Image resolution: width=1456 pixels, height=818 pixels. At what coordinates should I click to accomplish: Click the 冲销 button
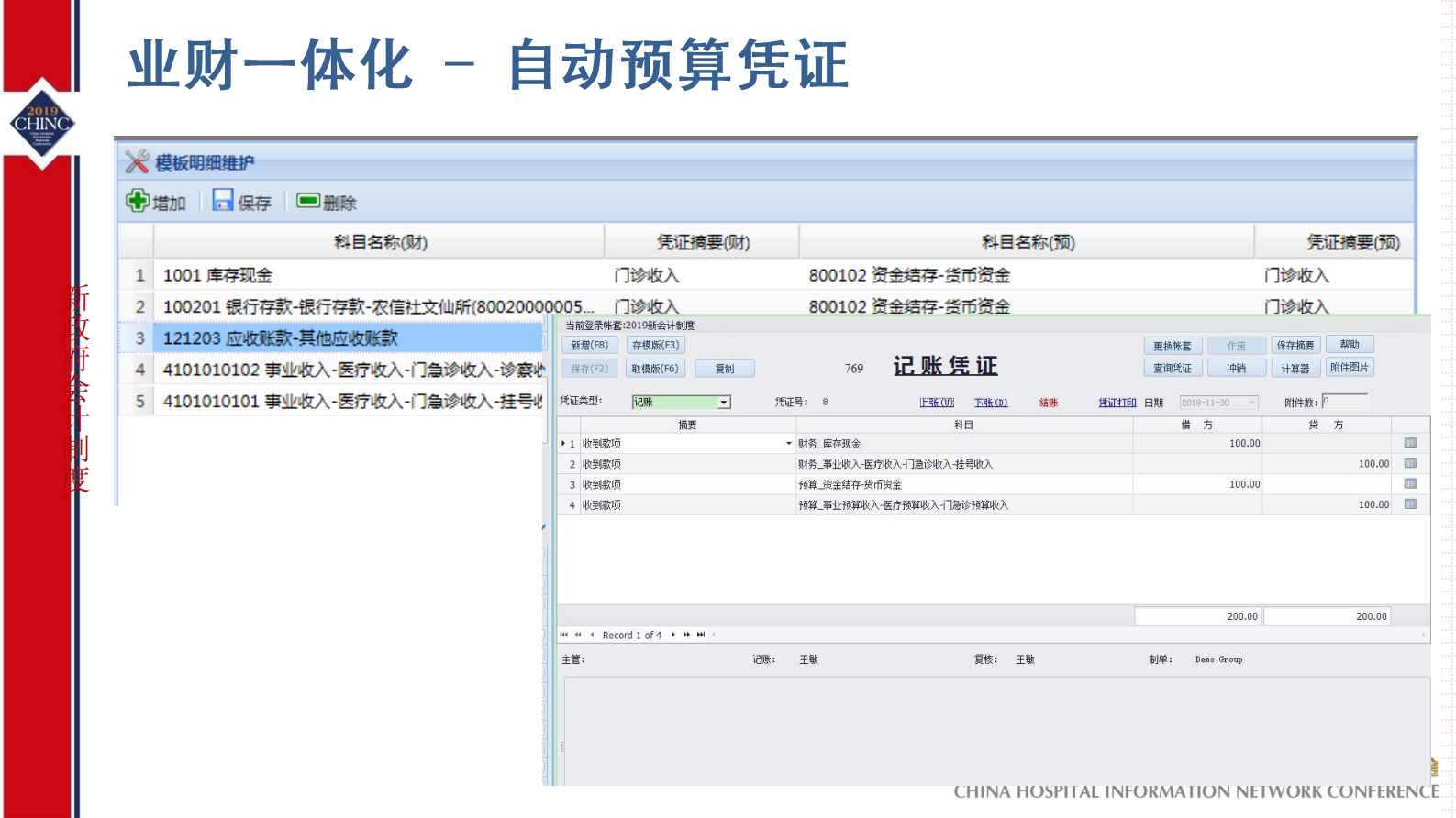coord(1237,368)
